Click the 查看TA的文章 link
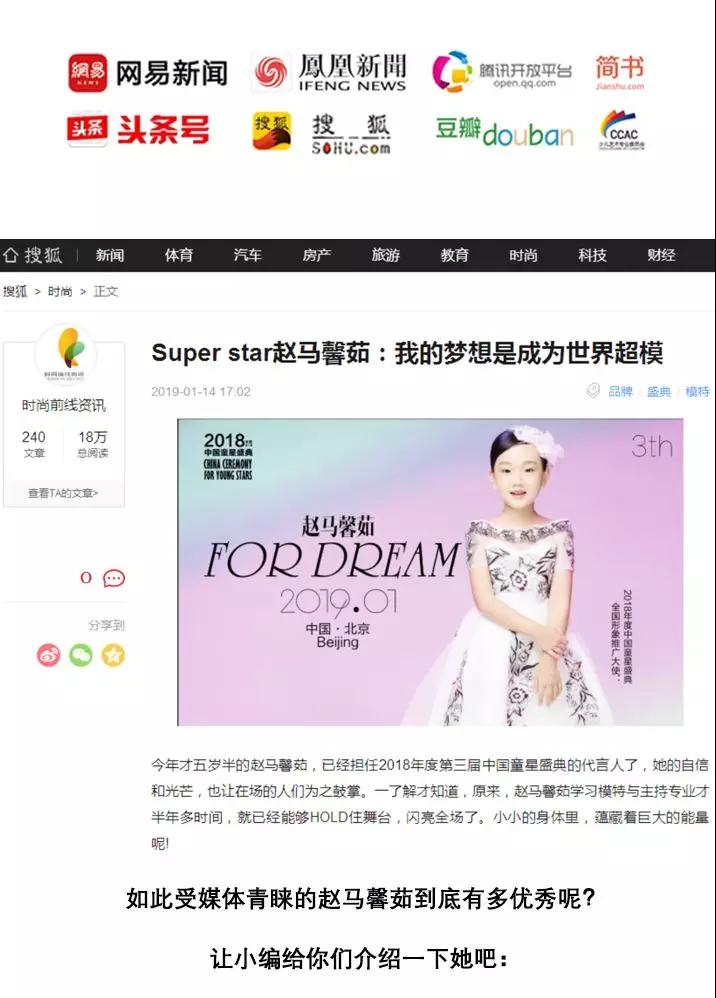The width and height of the screenshot is (716, 998). pyautogui.click(x=63, y=493)
